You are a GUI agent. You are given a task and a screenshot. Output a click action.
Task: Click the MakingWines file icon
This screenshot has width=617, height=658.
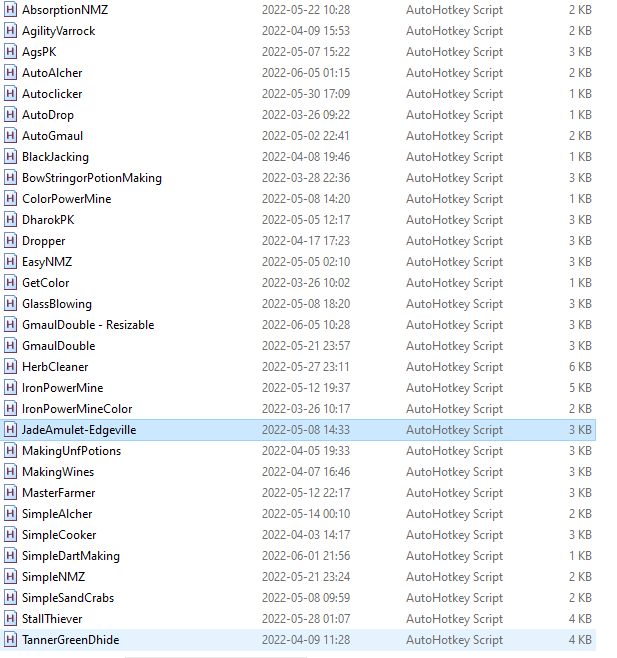click(x=10, y=471)
